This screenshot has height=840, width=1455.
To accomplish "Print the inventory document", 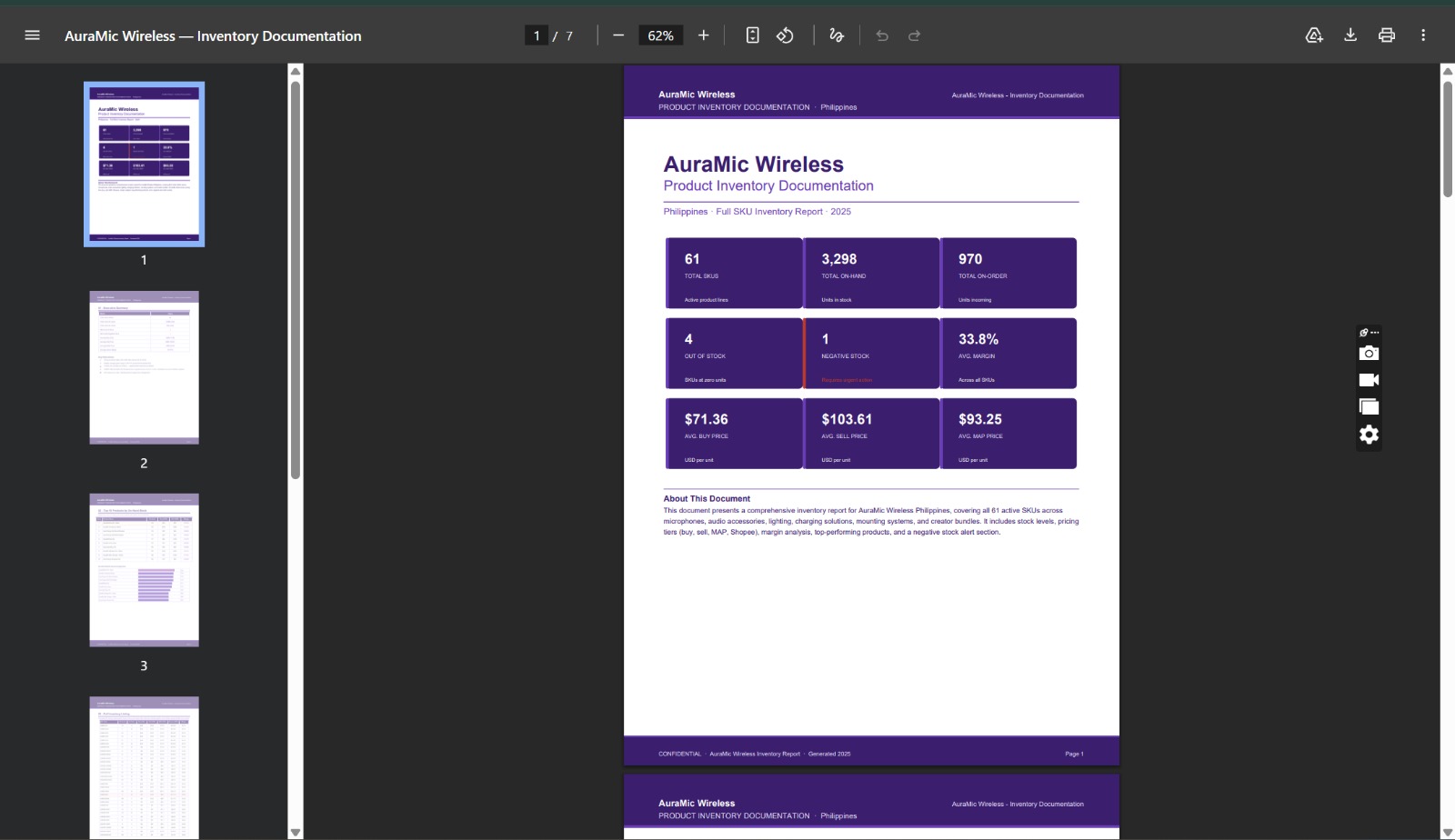I will point(1387,35).
